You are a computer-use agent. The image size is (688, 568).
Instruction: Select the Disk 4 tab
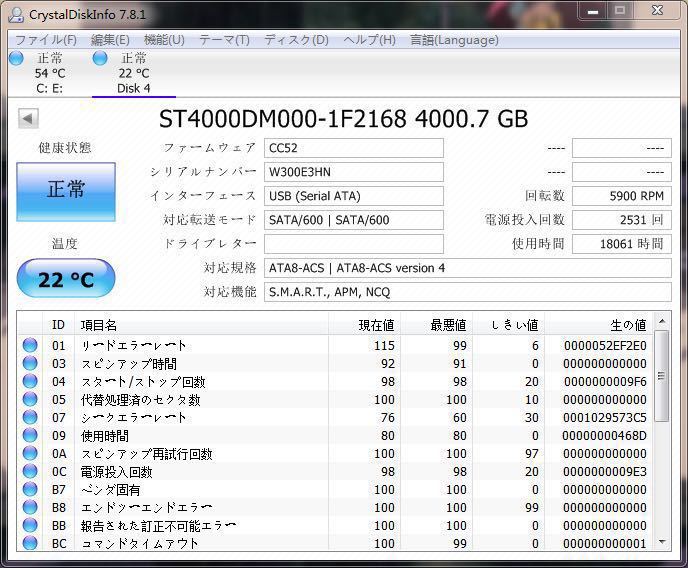click(x=134, y=73)
